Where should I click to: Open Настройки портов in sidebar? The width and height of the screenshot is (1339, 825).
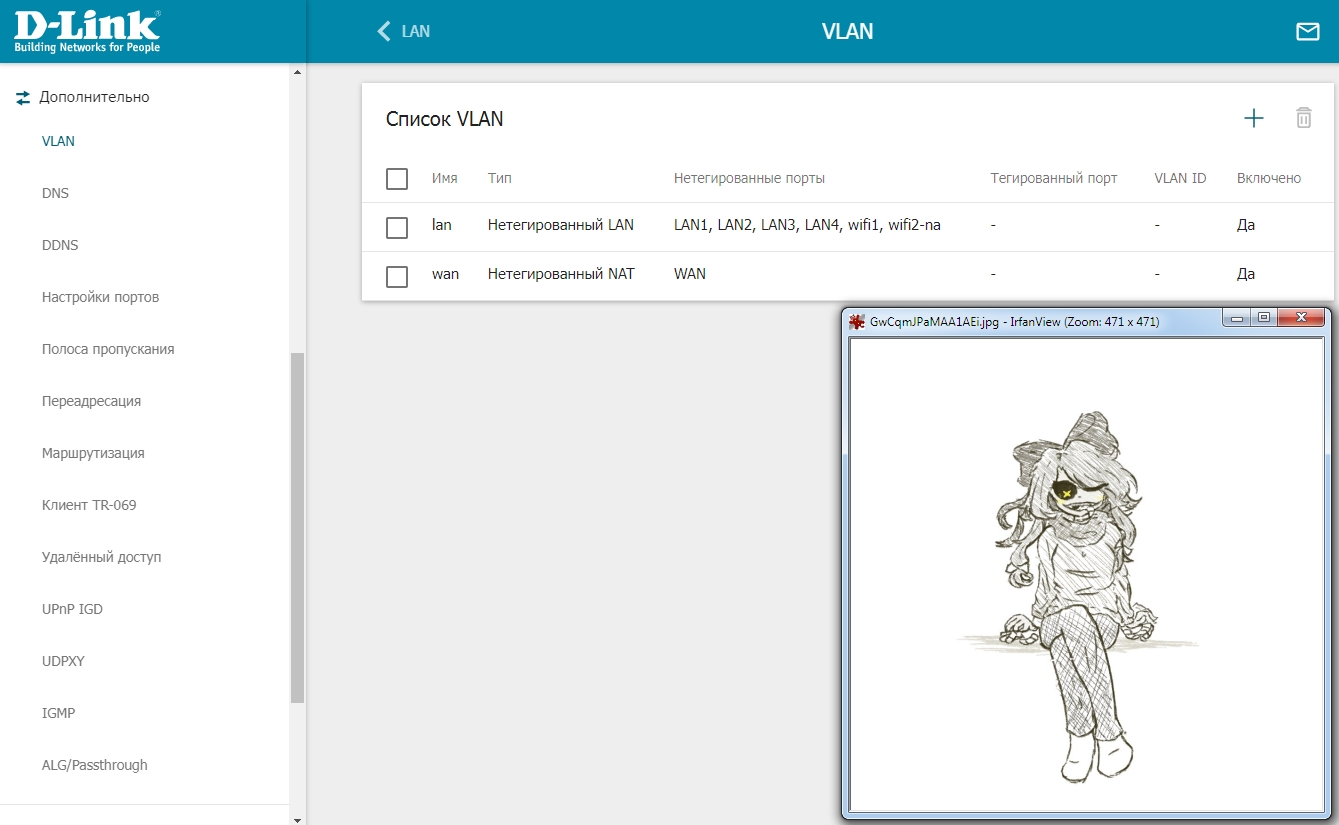tap(100, 297)
